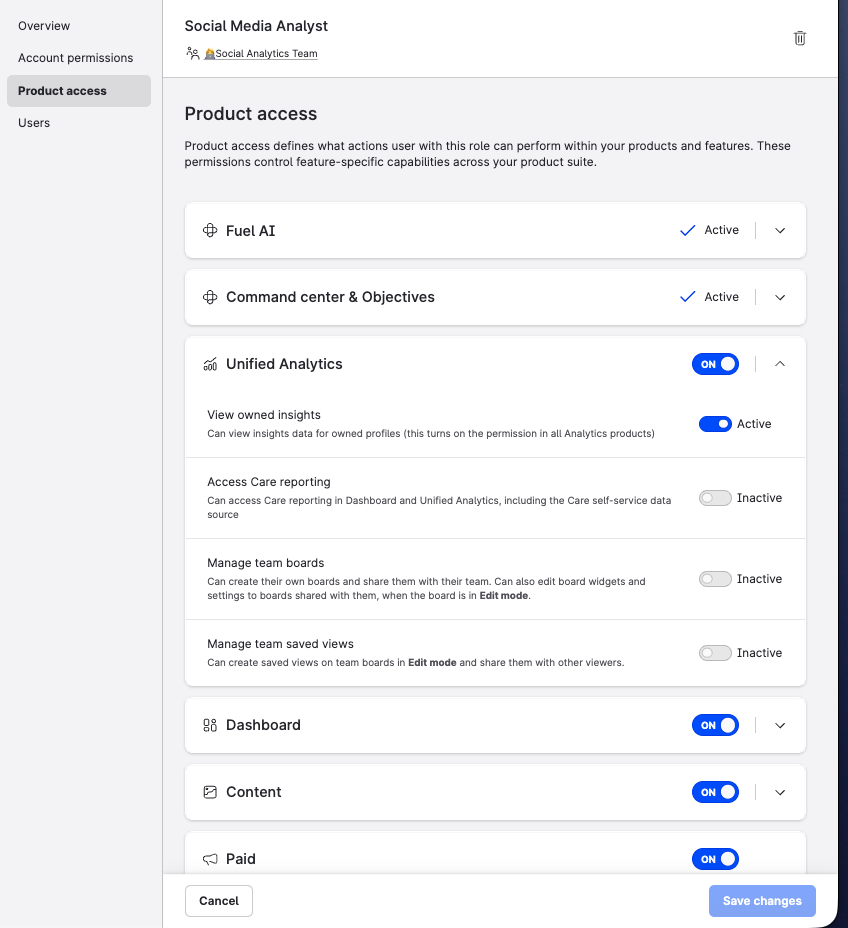Click the Content image icon
848x928 pixels.
click(x=210, y=792)
